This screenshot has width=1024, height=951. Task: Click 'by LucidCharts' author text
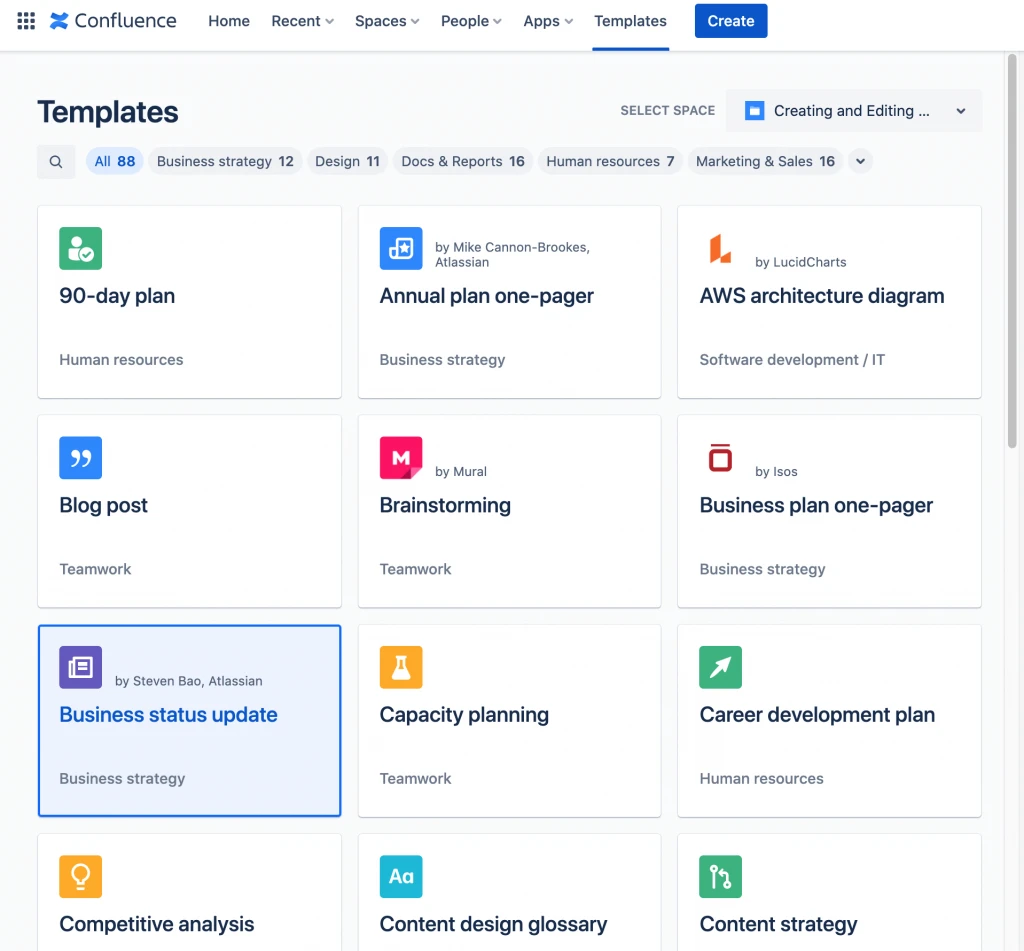(801, 263)
